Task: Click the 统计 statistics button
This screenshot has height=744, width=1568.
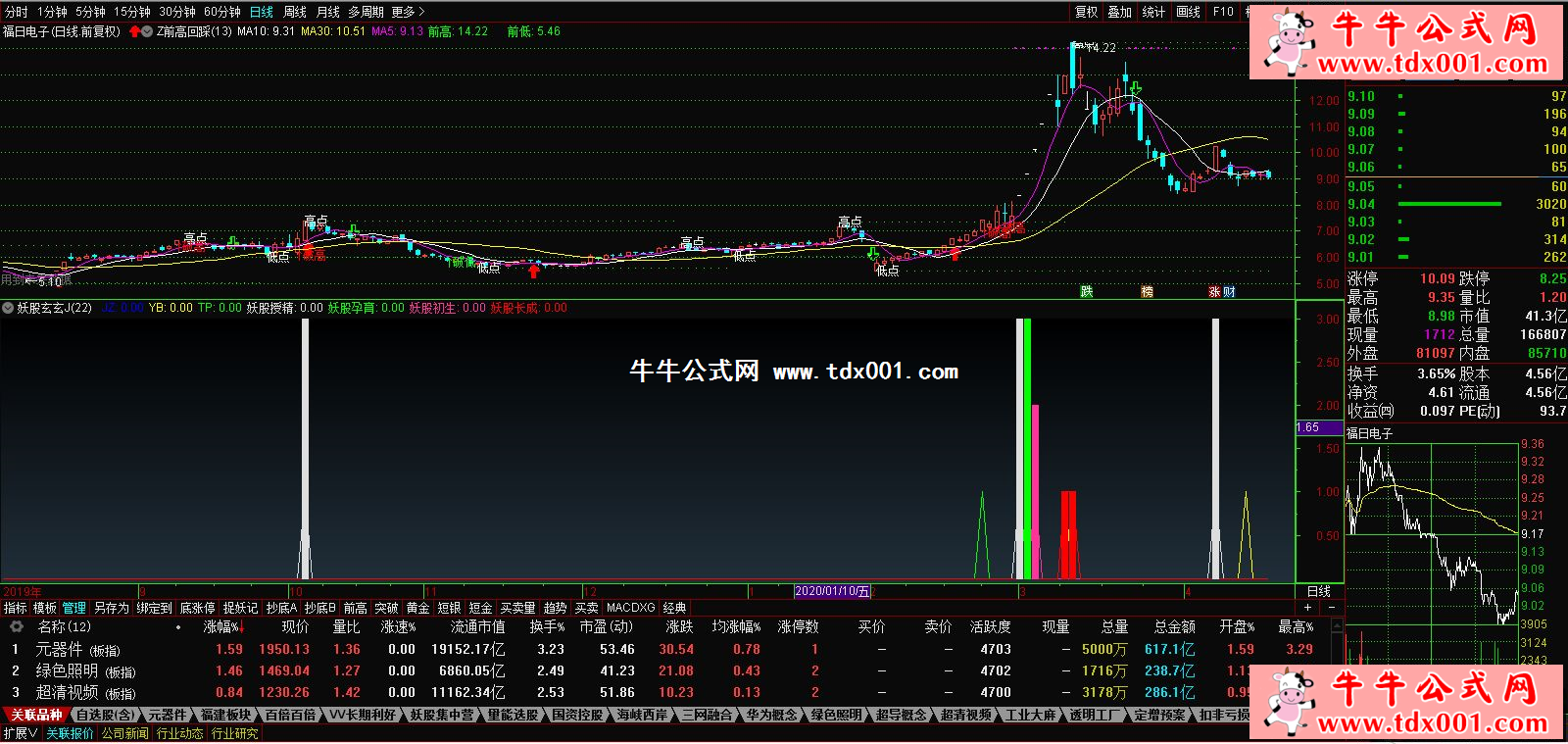Action: [1153, 12]
